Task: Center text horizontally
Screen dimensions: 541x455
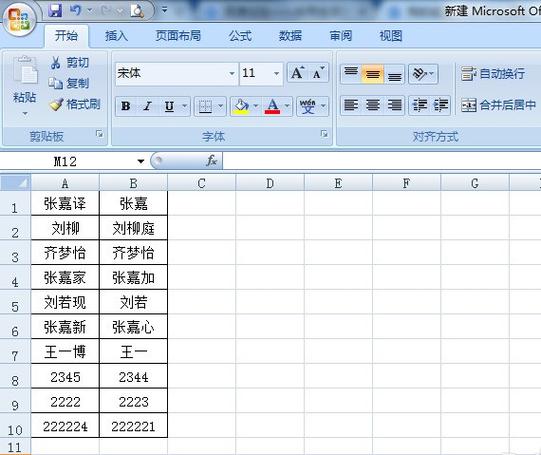Action: pyautogui.click(x=373, y=105)
